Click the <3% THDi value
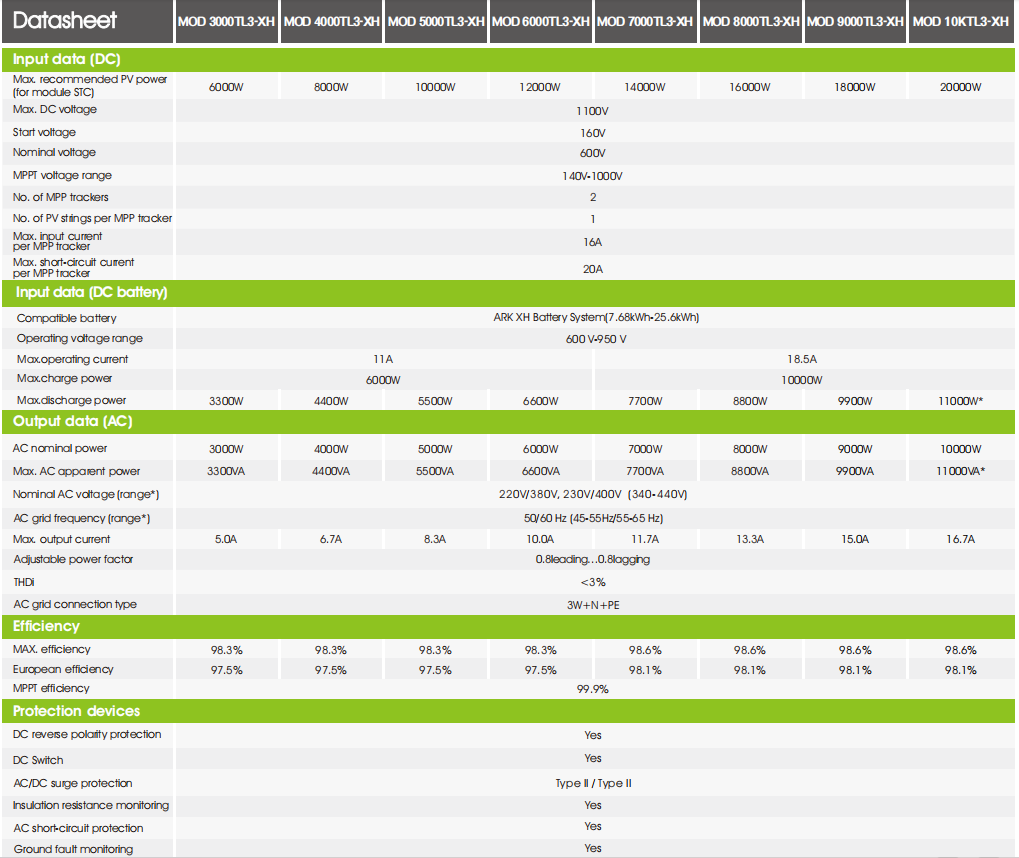The height and width of the screenshot is (858, 1019). point(593,582)
